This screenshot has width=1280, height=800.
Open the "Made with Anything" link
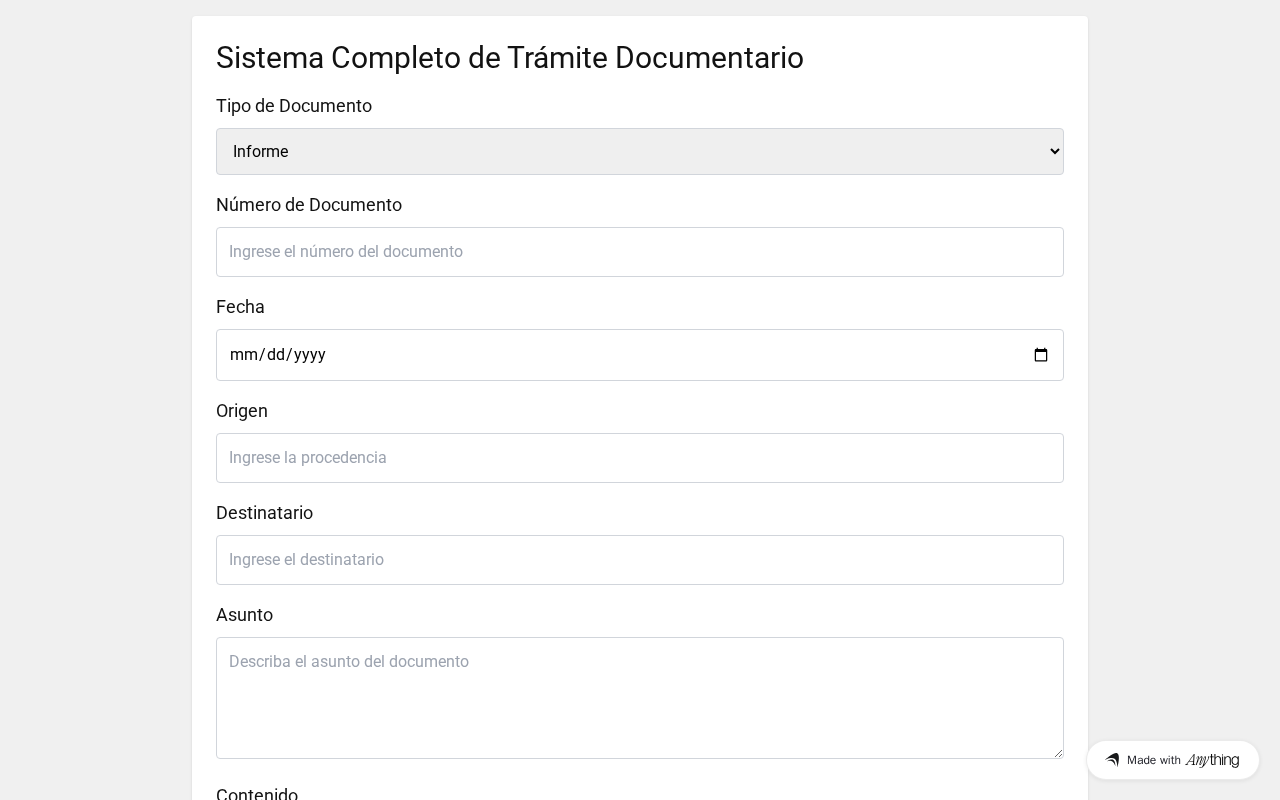[x=1173, y=760]
